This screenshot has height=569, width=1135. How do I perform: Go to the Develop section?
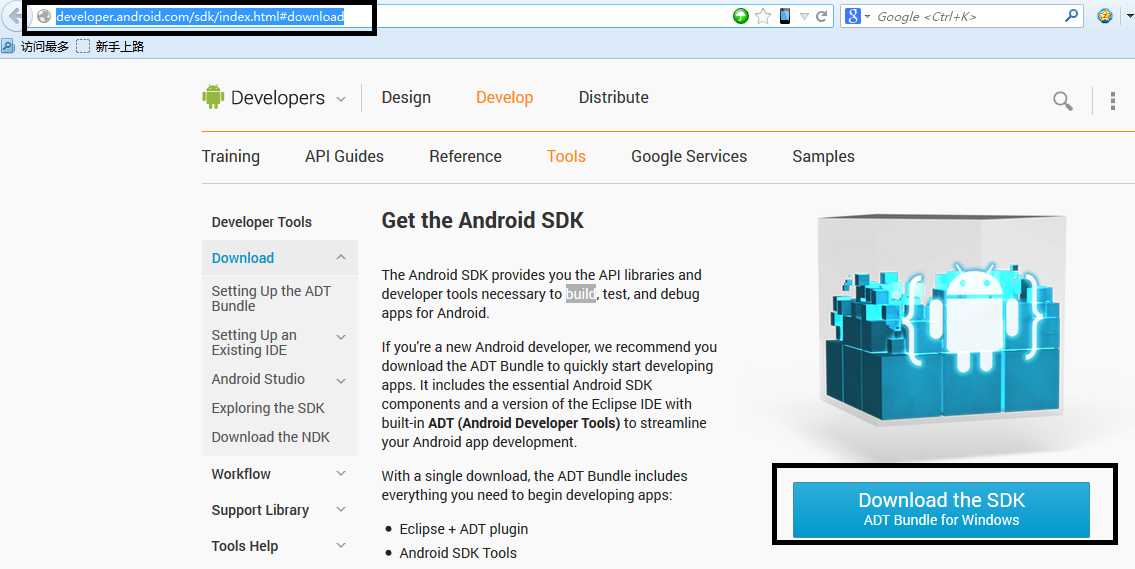pos(505,98)
